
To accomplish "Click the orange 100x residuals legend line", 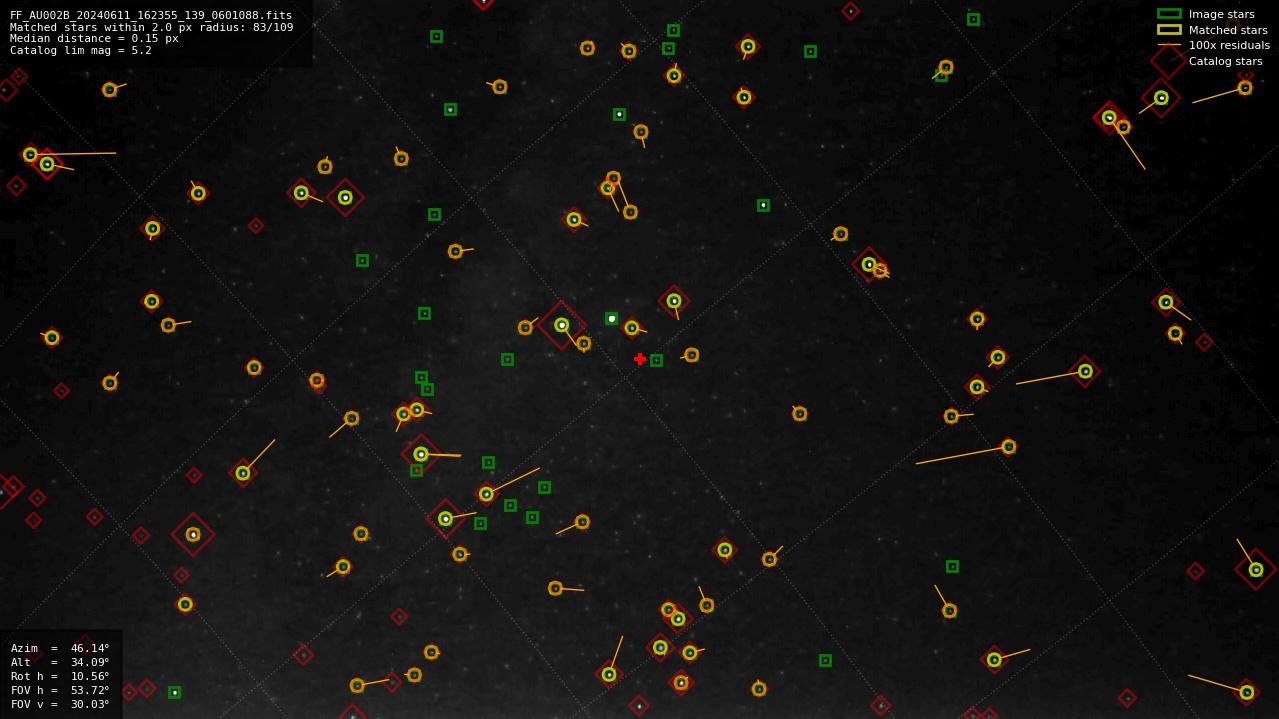I will click(1169, 45).
